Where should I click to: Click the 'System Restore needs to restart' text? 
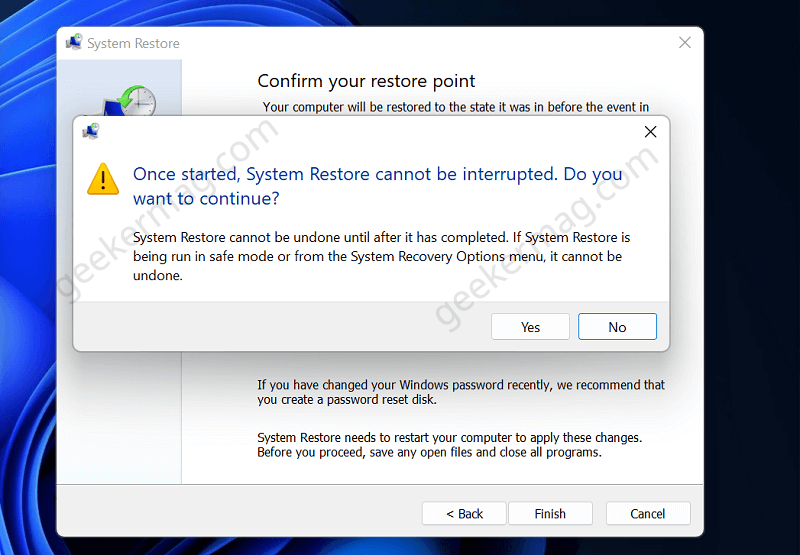(449, 445)
